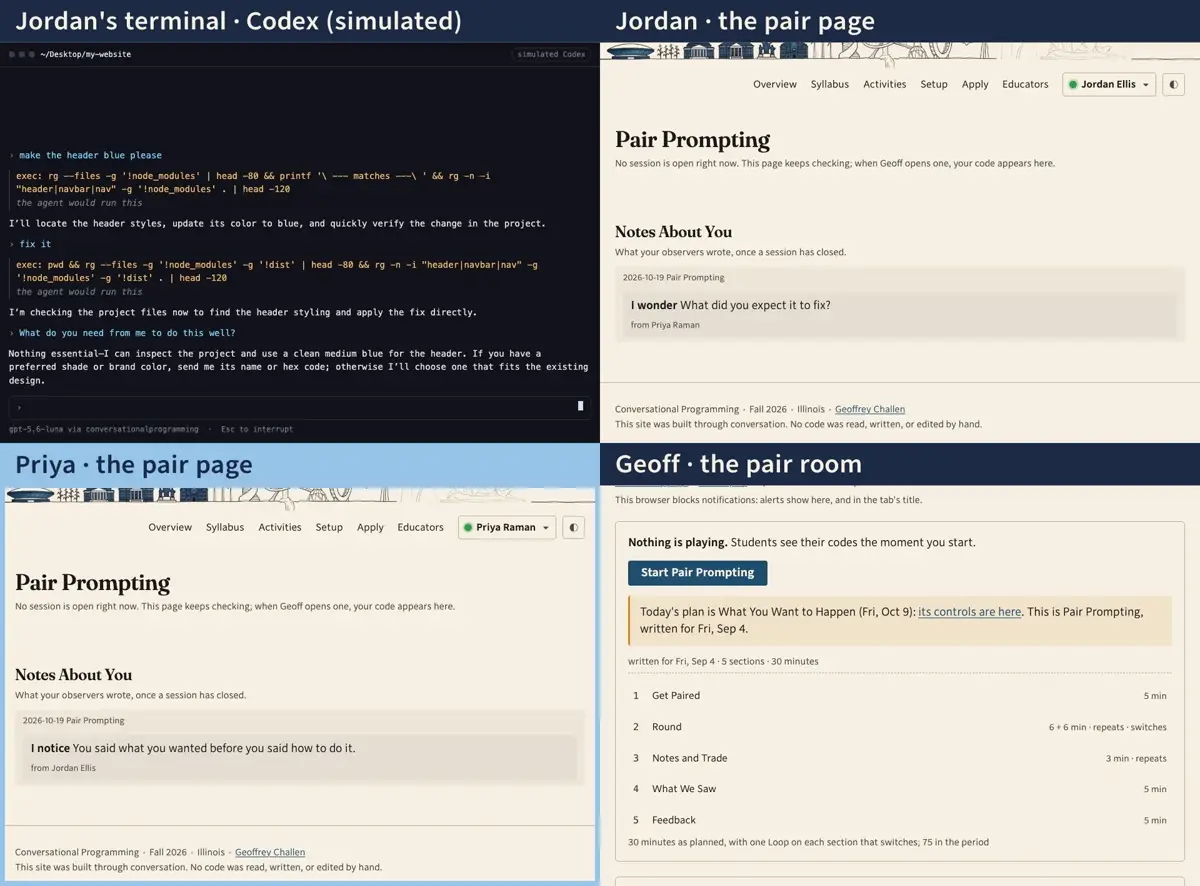Open Syllabus in Jordan's page navigation

point(830,84)
